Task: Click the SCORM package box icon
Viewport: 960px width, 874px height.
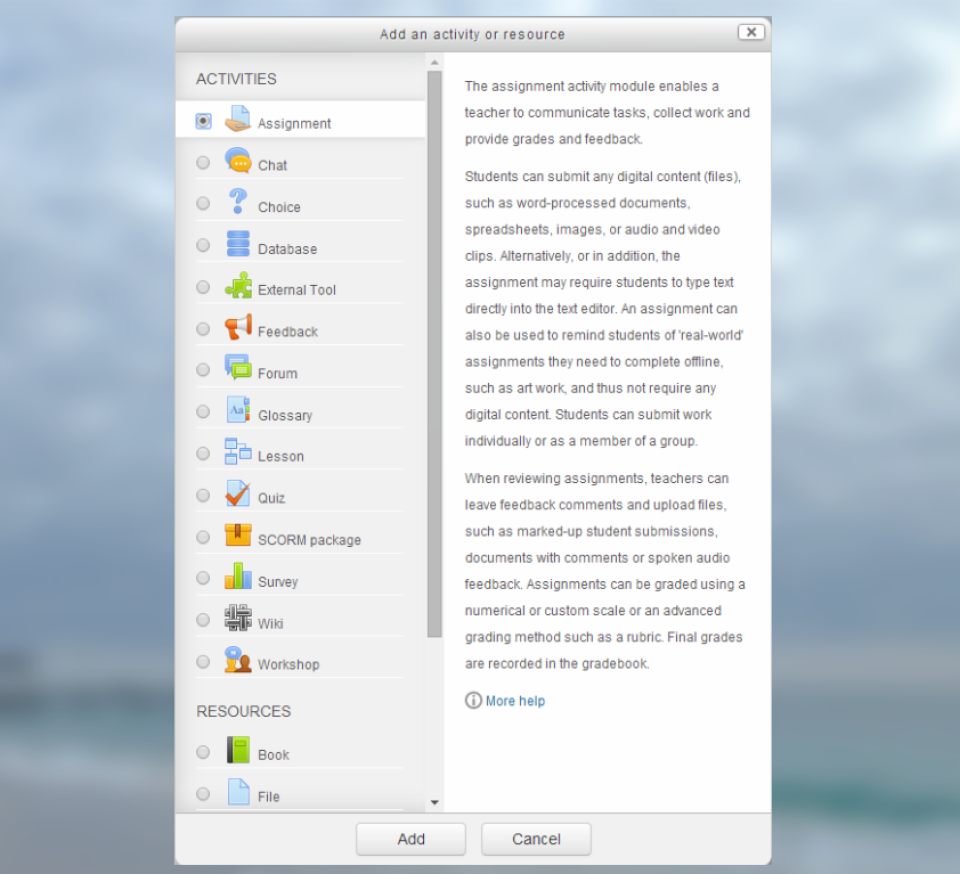Action: [238, 535]
